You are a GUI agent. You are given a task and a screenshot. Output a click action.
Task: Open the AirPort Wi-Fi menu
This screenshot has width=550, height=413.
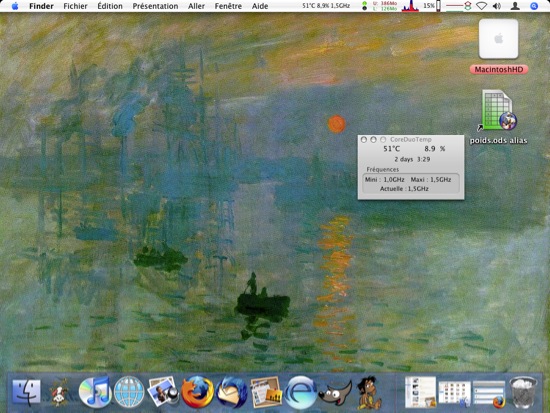point(481,6)
